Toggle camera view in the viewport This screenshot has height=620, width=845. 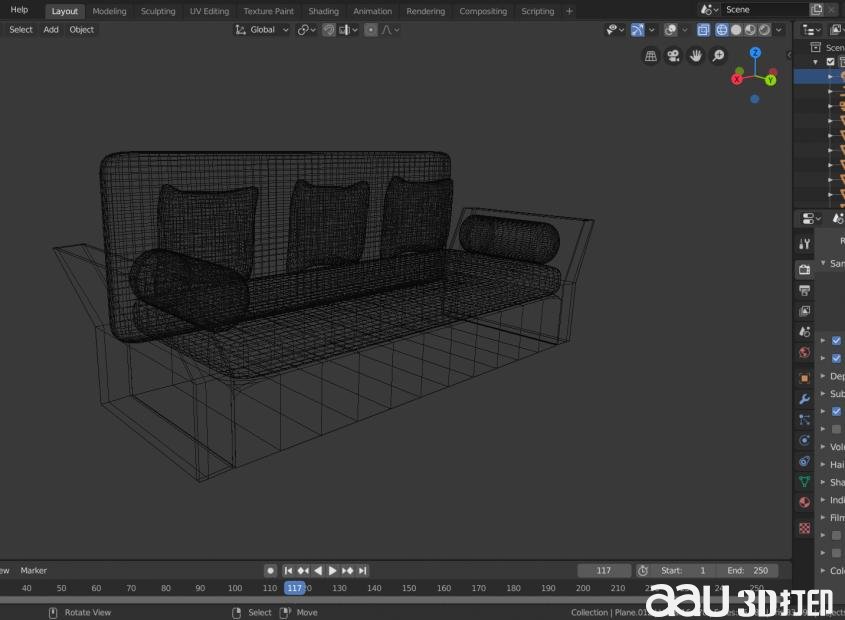point(673,56)
